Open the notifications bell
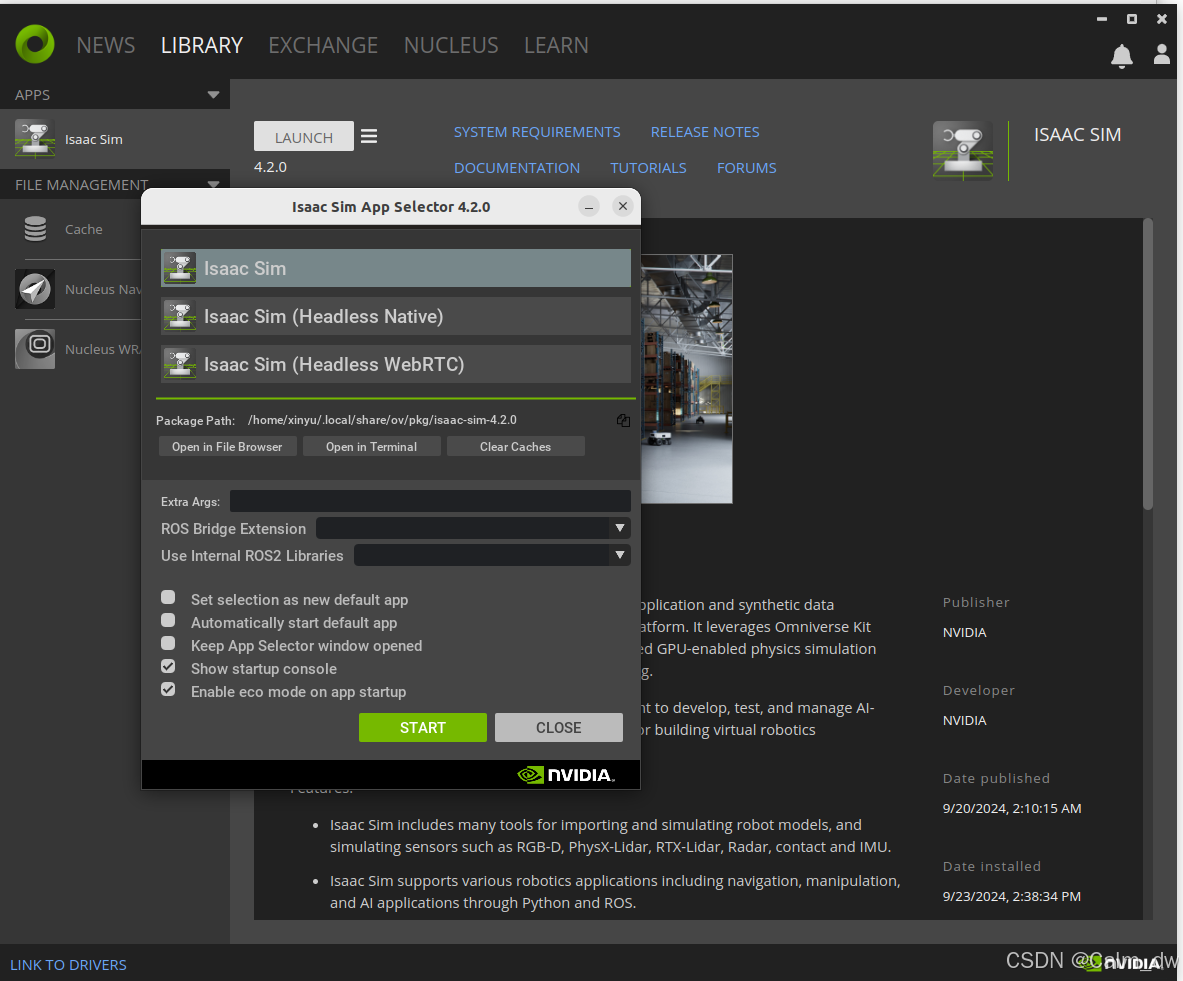 point(1122,57)
